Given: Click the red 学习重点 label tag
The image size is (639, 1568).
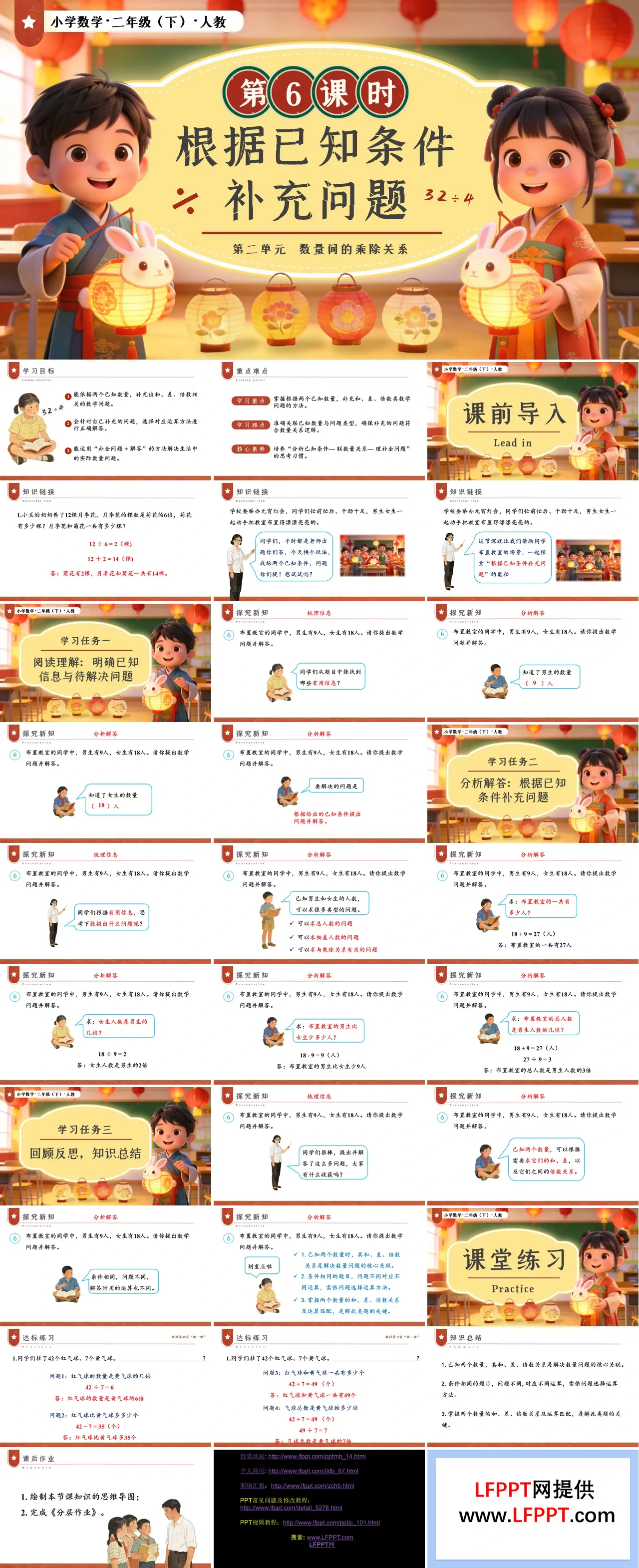Looking at the screenshot, I should click(250, 400).
